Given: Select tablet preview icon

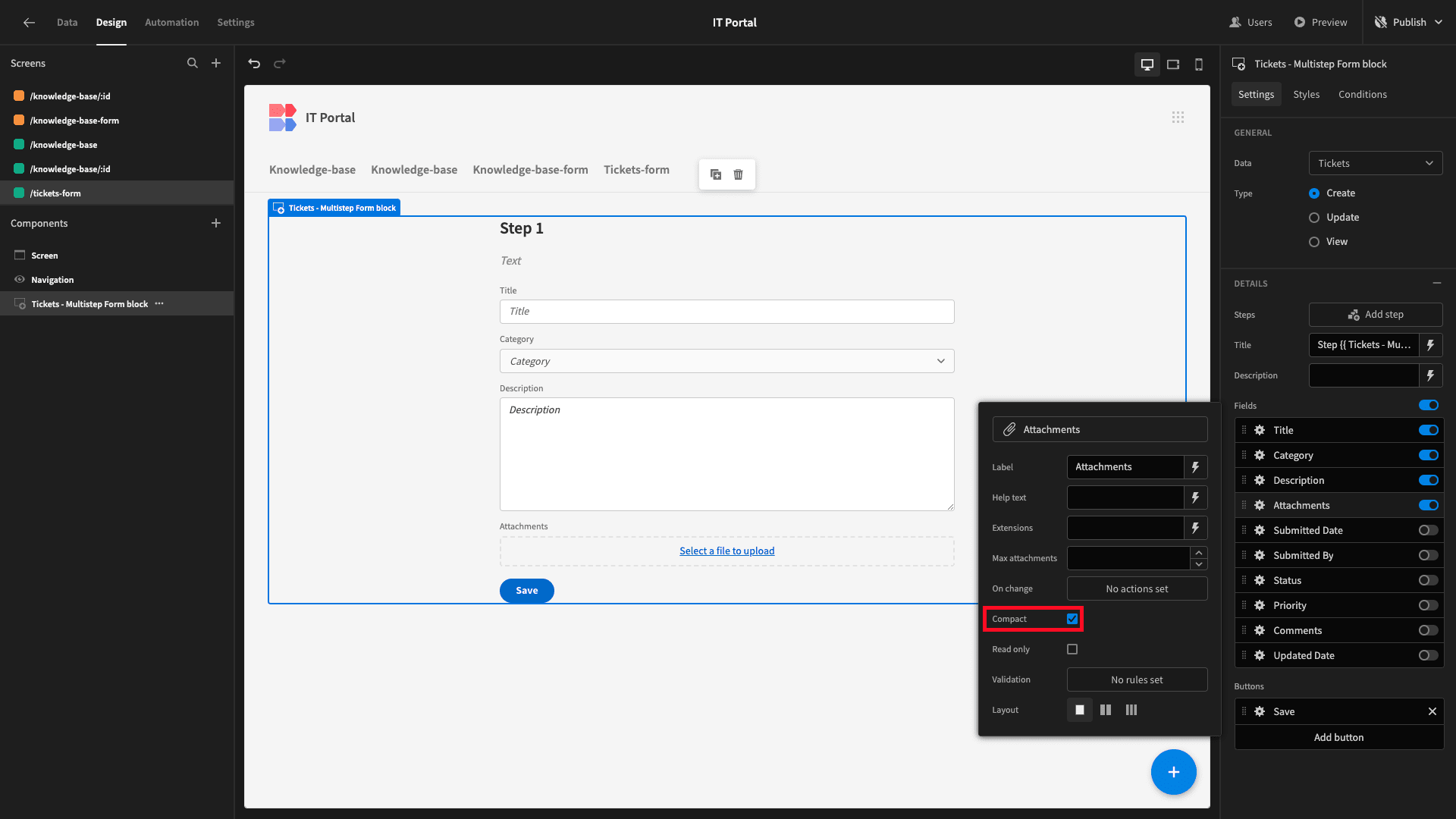Looking at the screenshot, I should click(1173, 64).
